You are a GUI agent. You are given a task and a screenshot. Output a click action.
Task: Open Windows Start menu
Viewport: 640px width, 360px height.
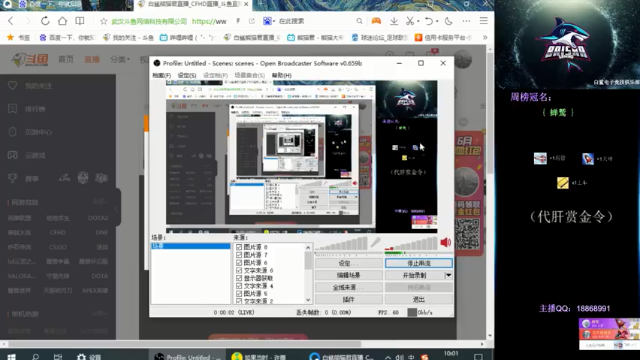pyautogui.click(x=11, y=357)
